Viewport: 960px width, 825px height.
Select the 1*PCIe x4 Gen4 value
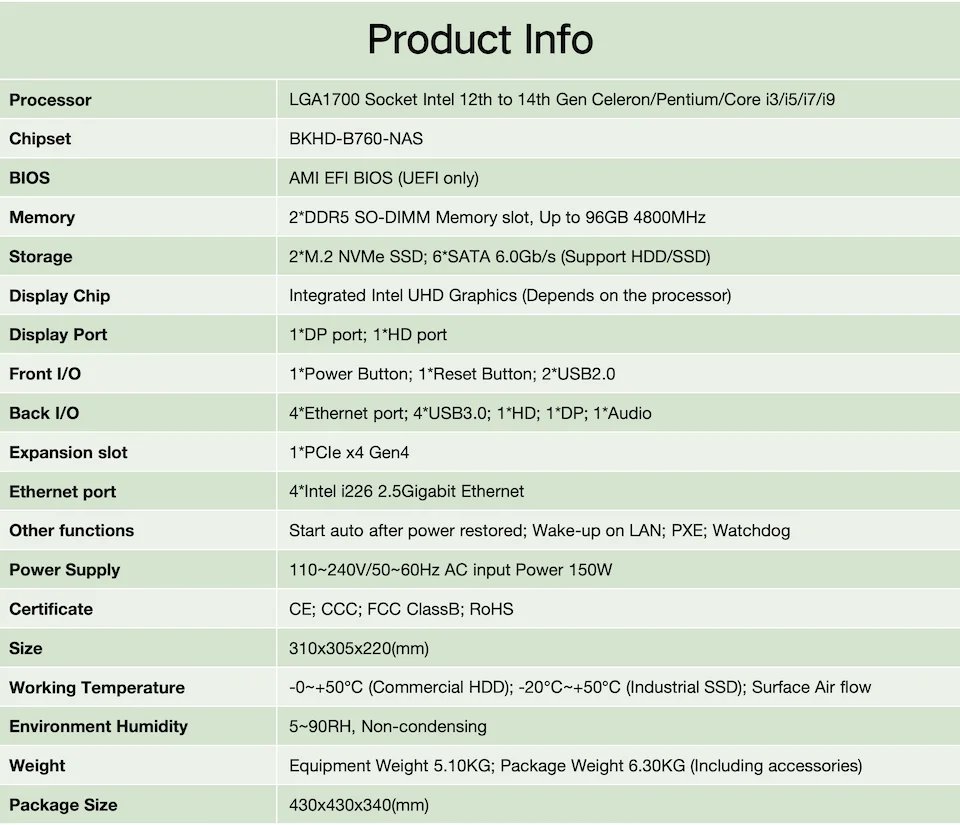(x=349, y=453)
